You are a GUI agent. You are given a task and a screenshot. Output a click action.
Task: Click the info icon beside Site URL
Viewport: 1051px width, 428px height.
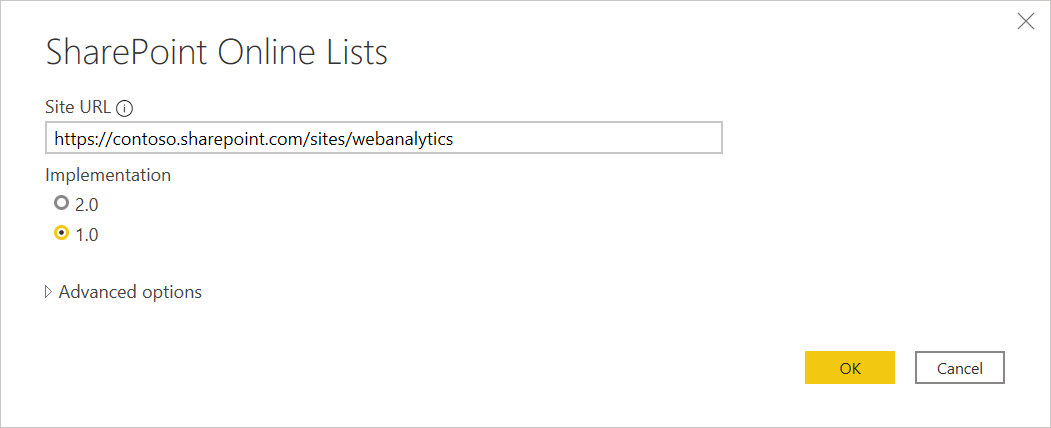click(x=125, y=108)
